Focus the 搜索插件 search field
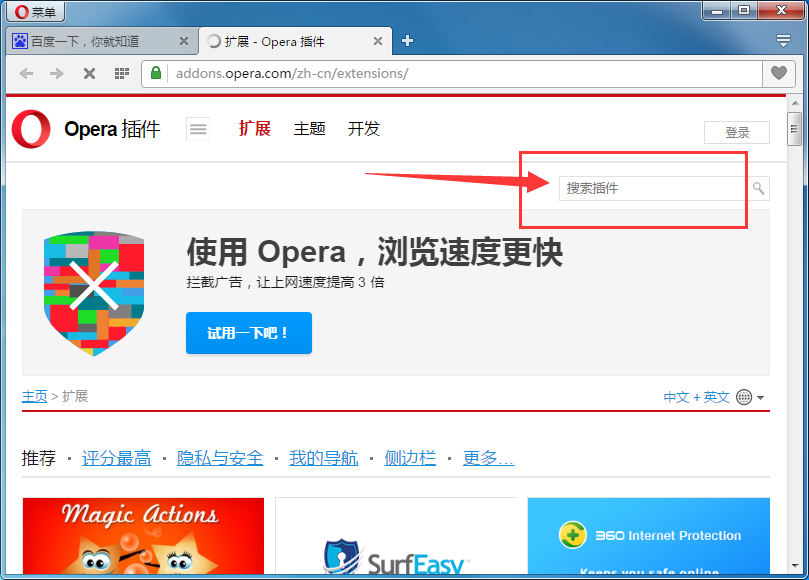This screenshot has width=809, height=580. pos(653,188)
